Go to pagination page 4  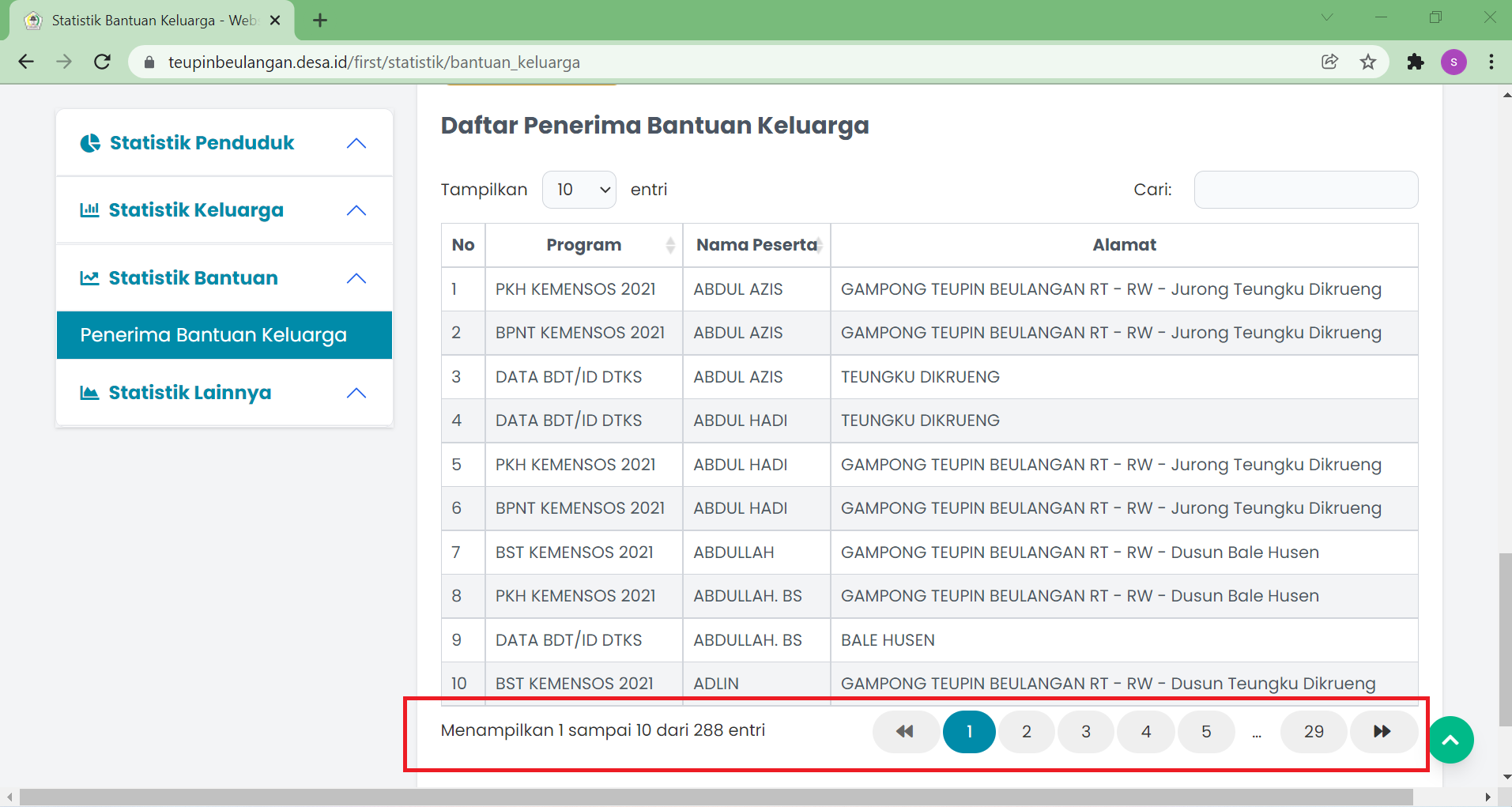coord(1146,732)
